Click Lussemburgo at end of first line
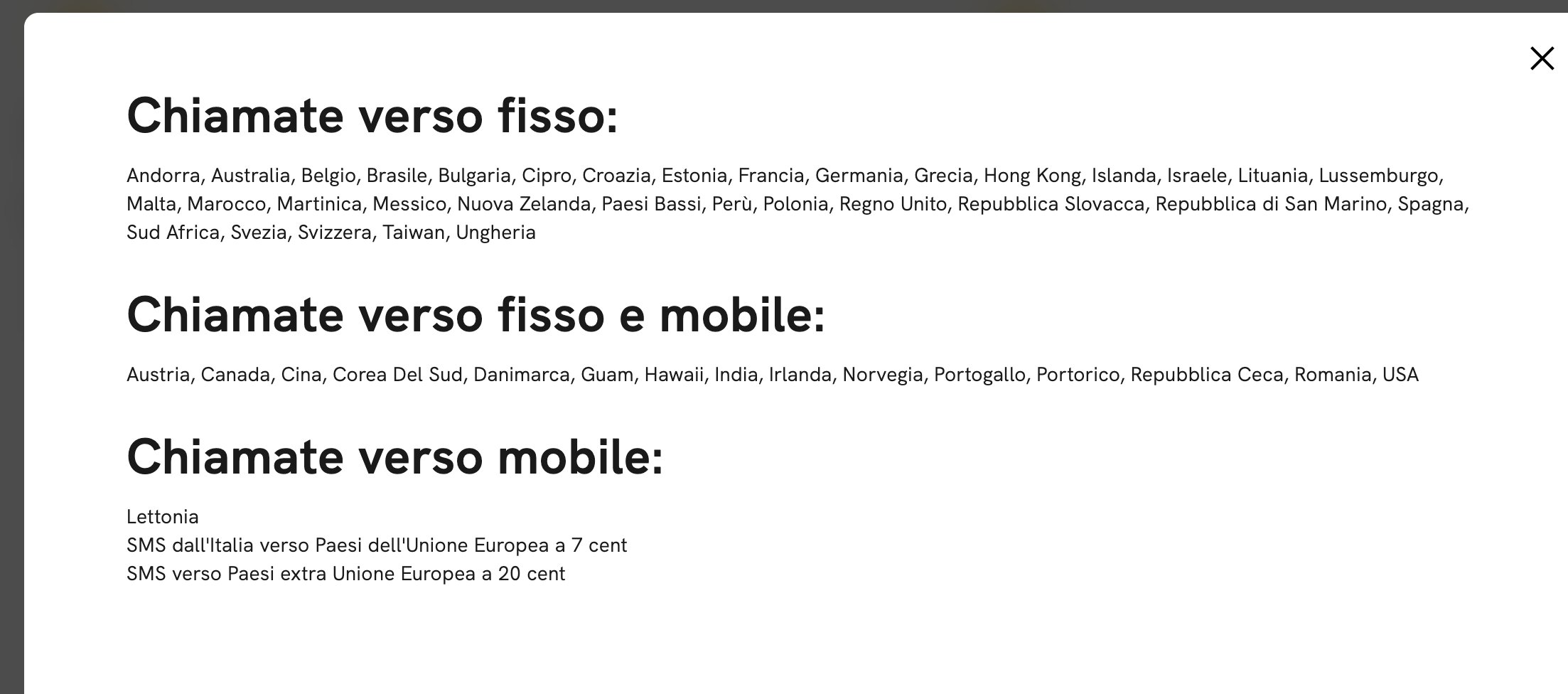The image size is (1568, 694). click(1379, 176)
